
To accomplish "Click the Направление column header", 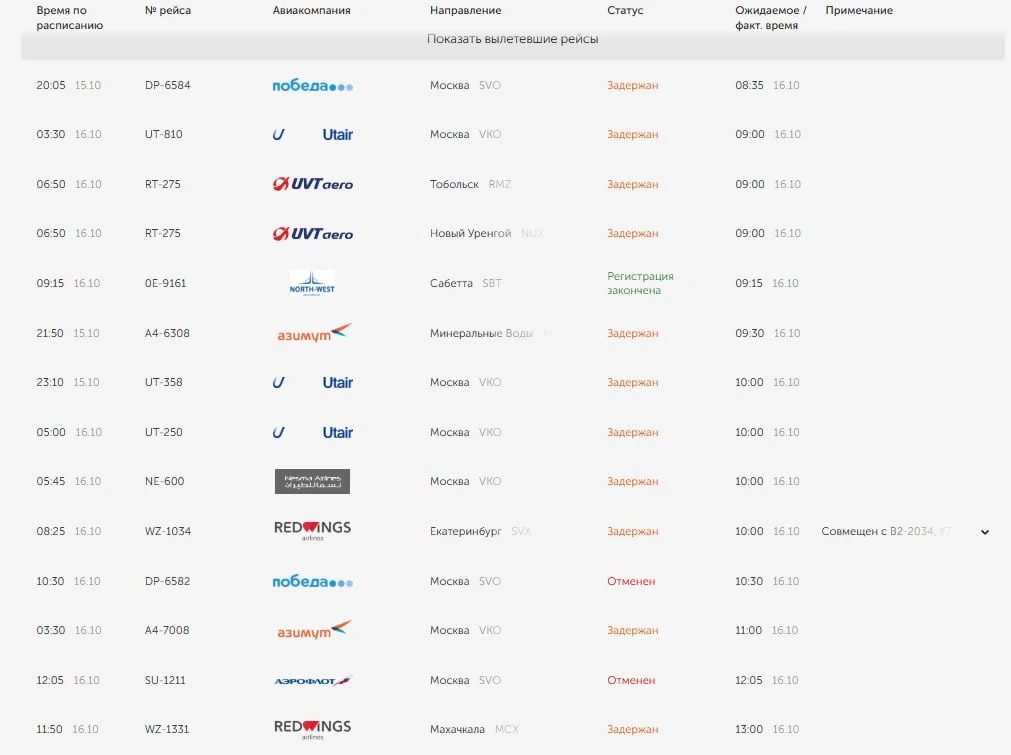I will point(466,10).
